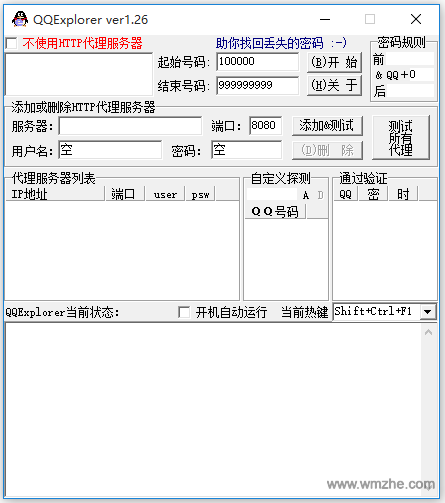
Task: Click the status log text area
Action: [213, 410]
